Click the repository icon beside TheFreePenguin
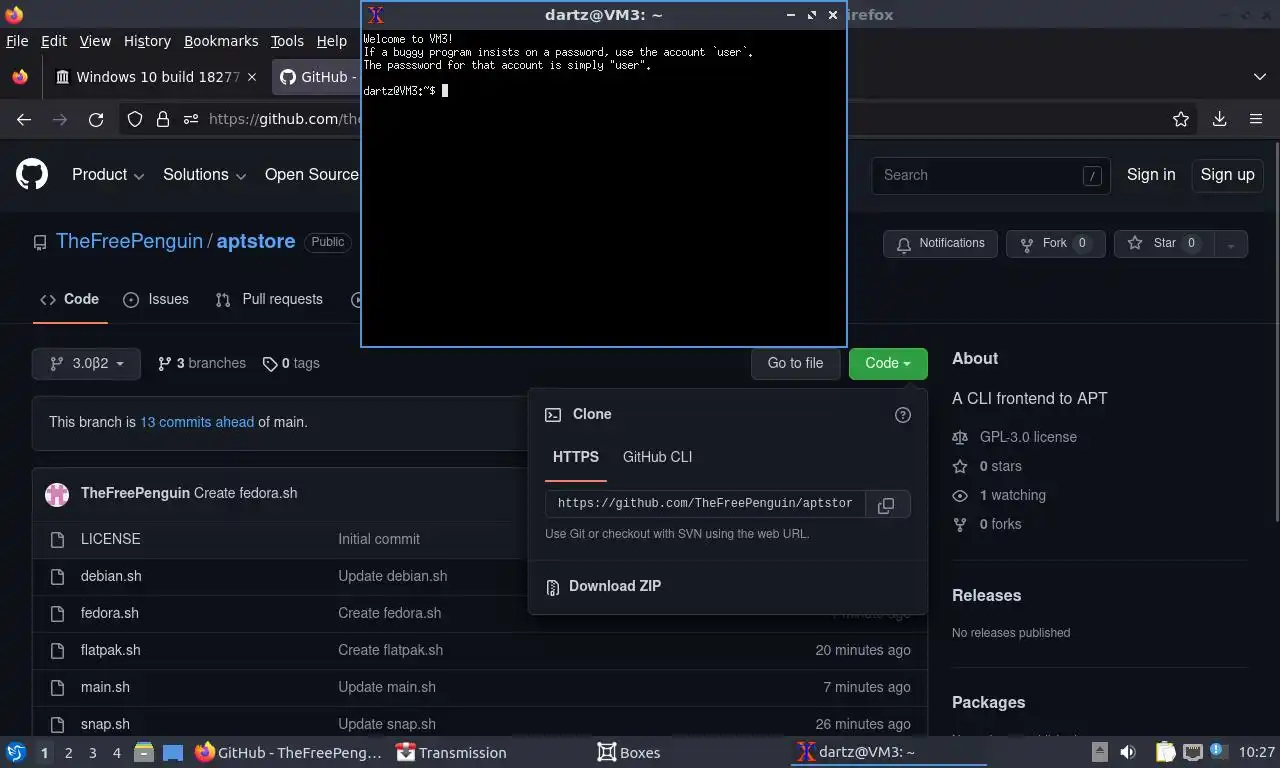Screen dimensions: 1280x768 tap(40, 243)
